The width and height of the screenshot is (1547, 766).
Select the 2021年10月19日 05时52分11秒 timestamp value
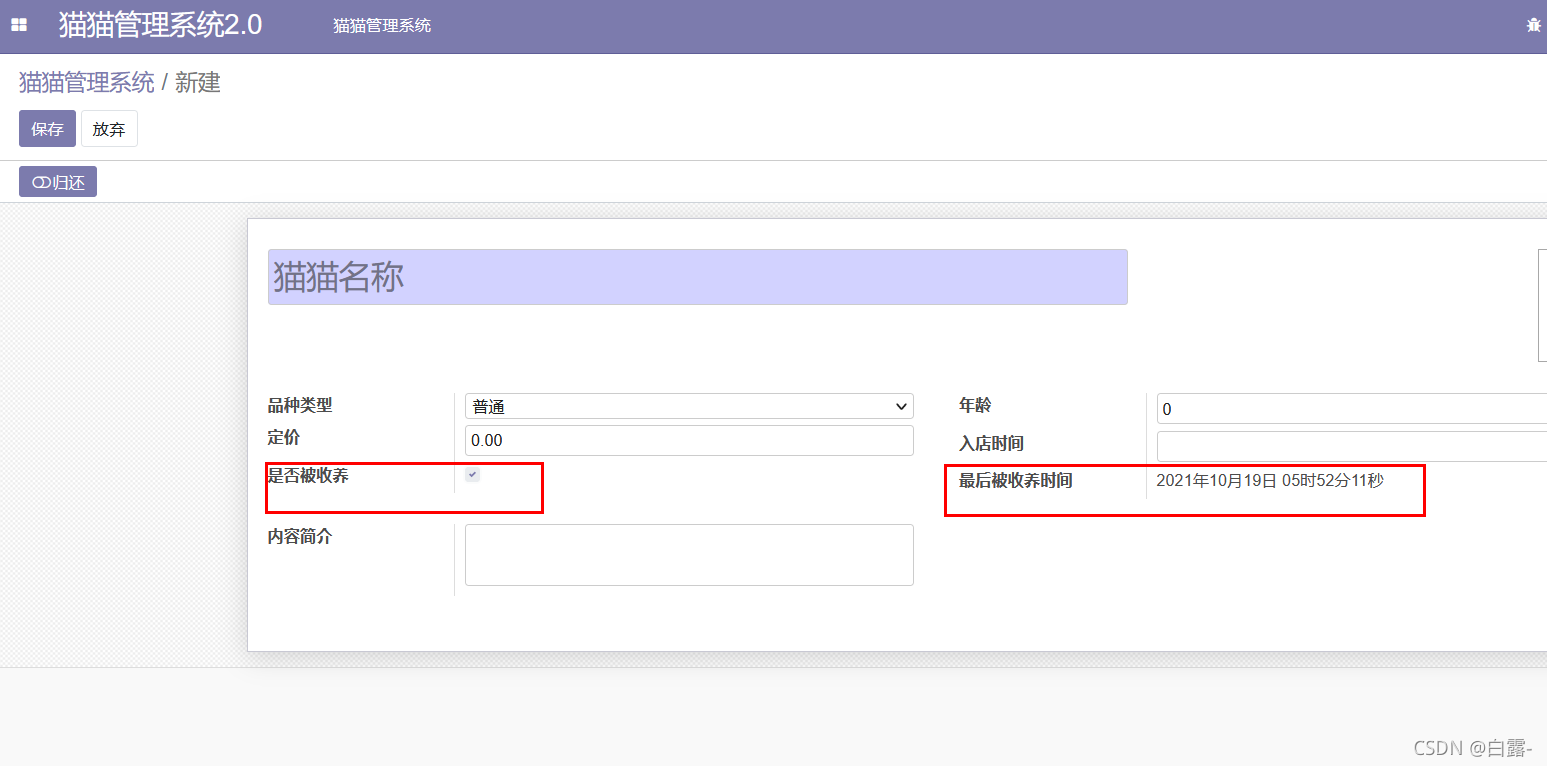1270,481
